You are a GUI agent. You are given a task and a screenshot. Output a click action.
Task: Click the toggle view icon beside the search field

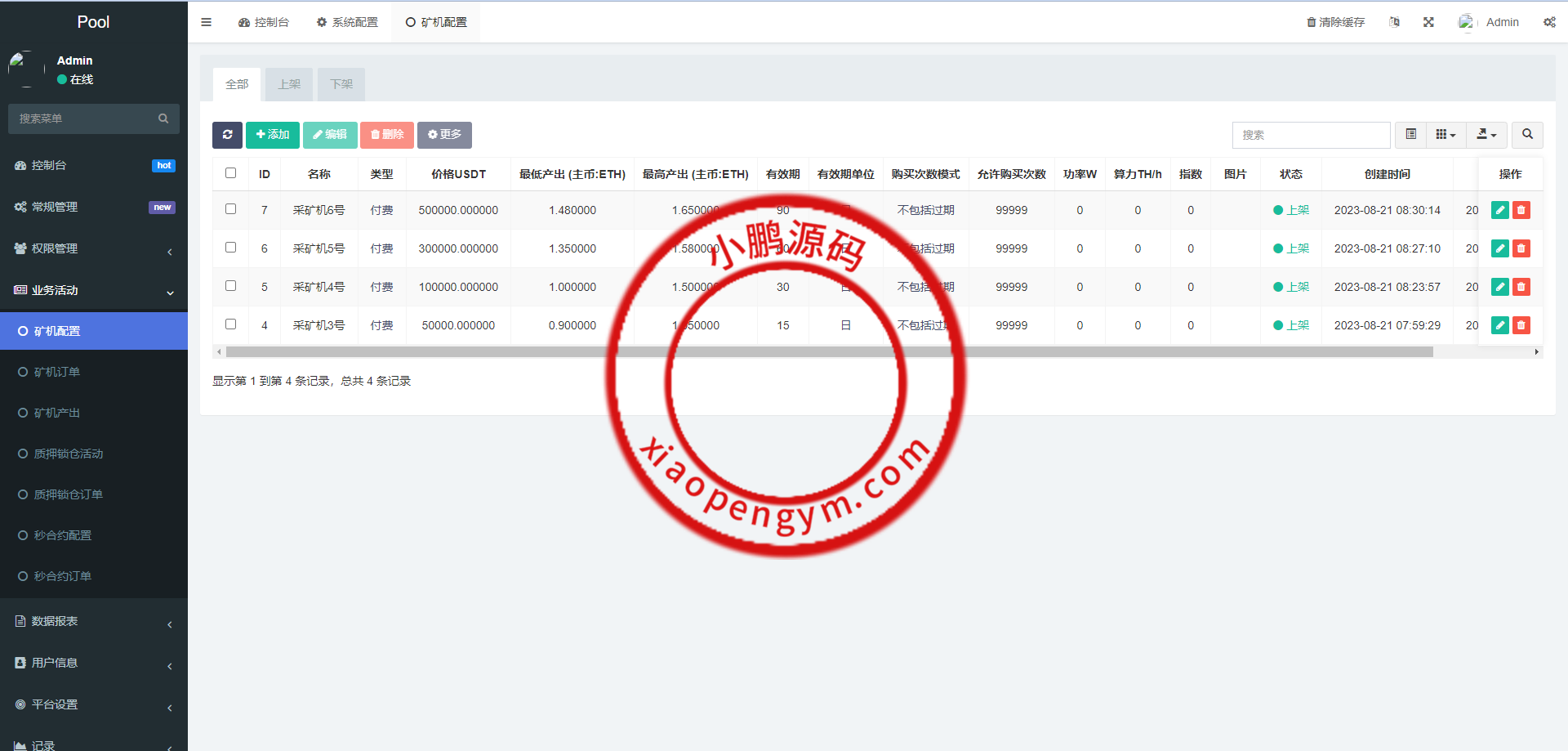1410,135
